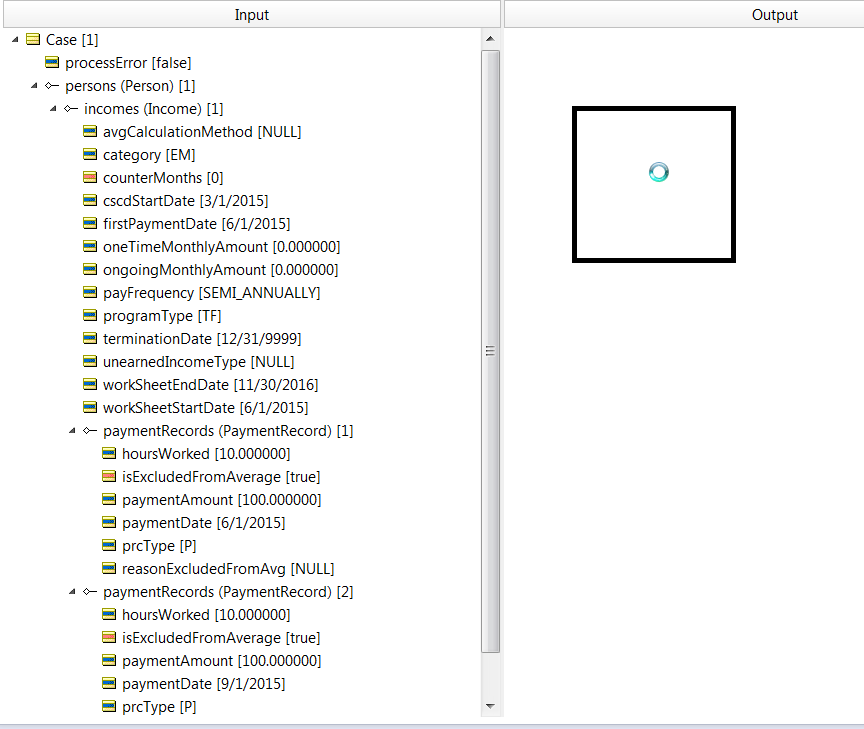Click the category [EM] attribute icon
Image resolution: width=864 pixels, height=729 pixels.
[90, 154]
